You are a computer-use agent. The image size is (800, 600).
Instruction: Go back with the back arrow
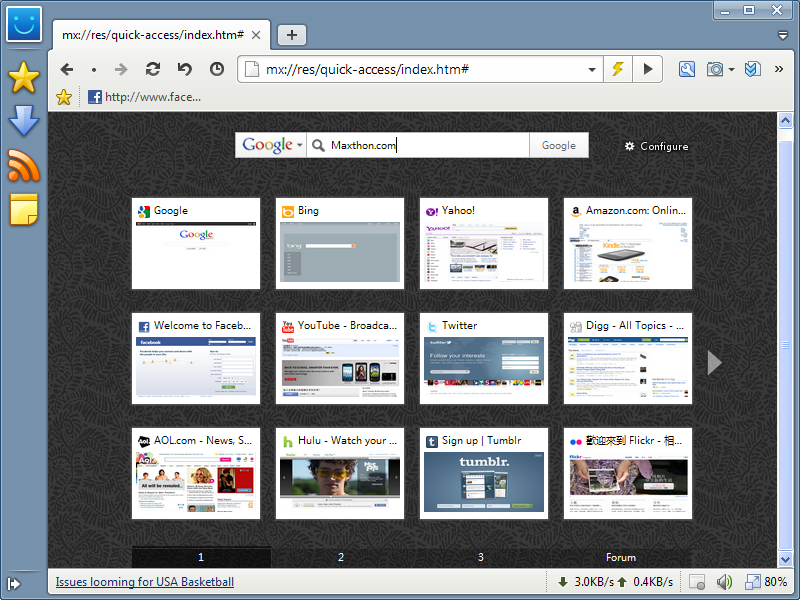coord(67,69)
